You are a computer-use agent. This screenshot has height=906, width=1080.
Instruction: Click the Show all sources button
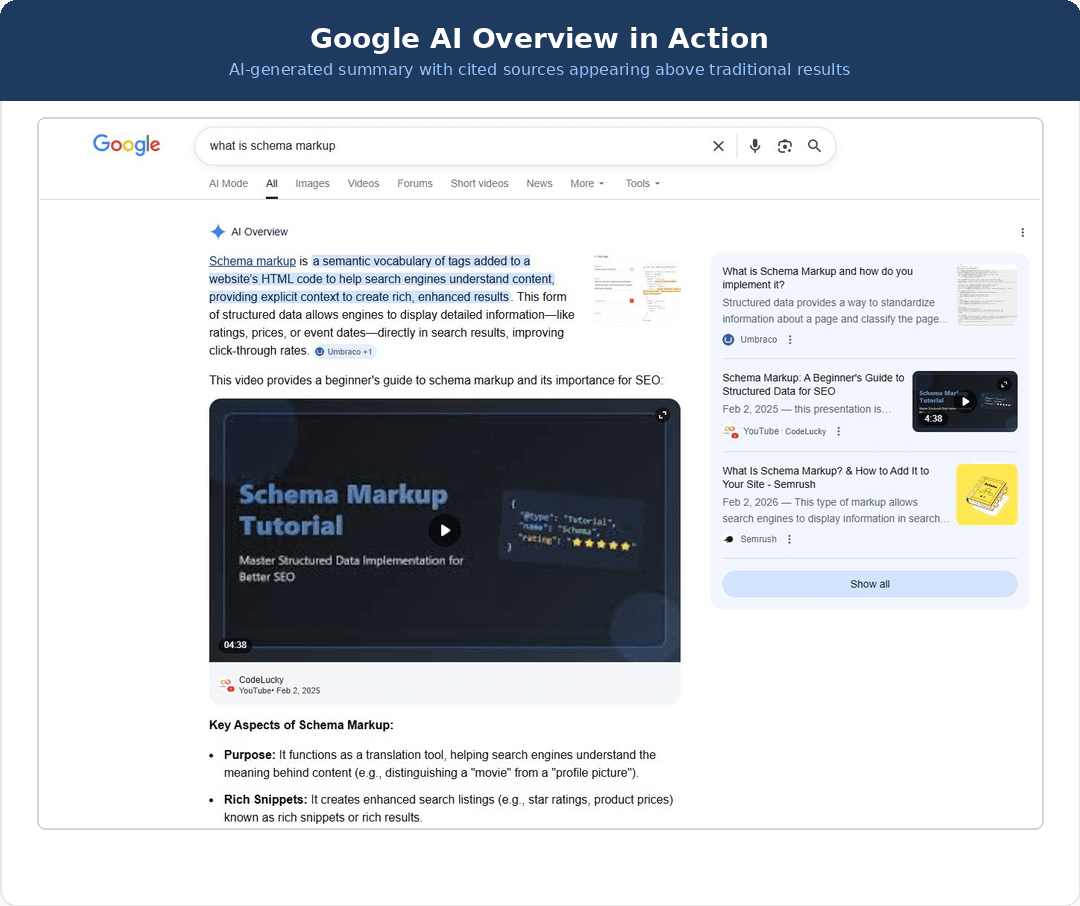(869, 584)
